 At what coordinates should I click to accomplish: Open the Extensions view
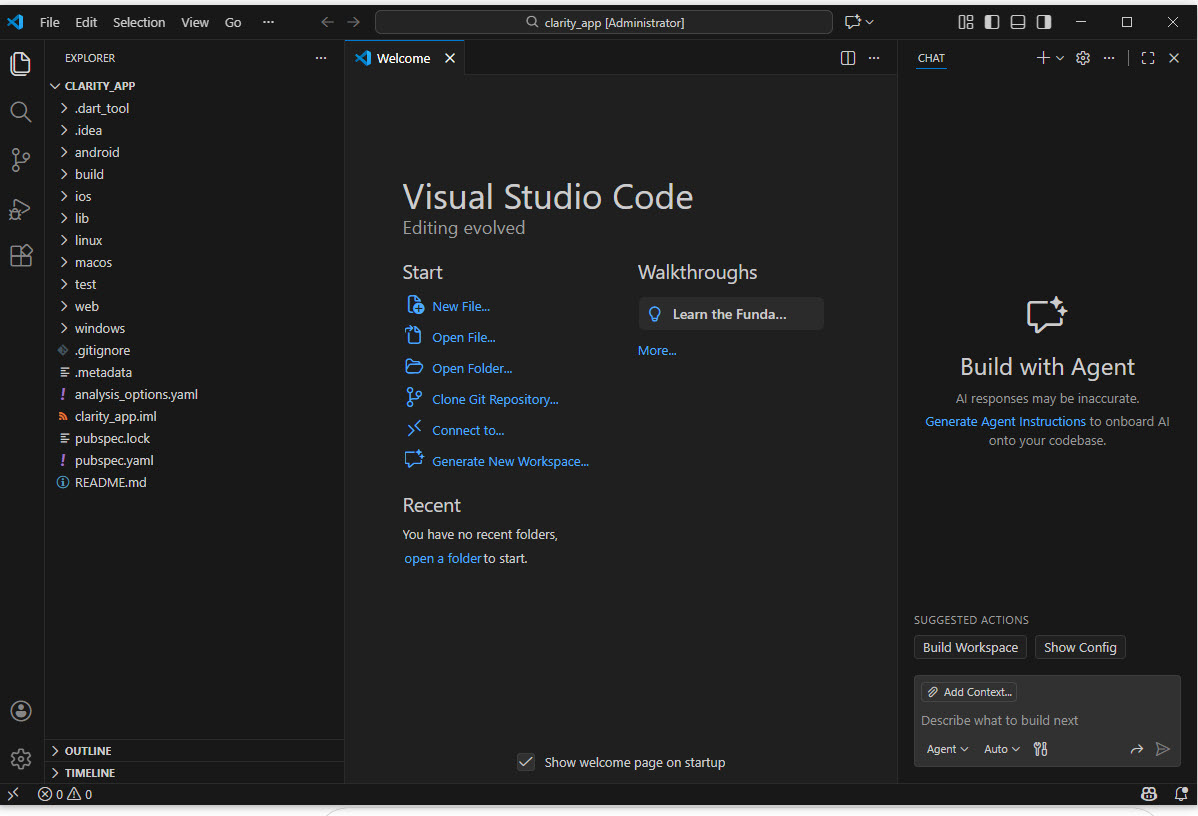21,256
